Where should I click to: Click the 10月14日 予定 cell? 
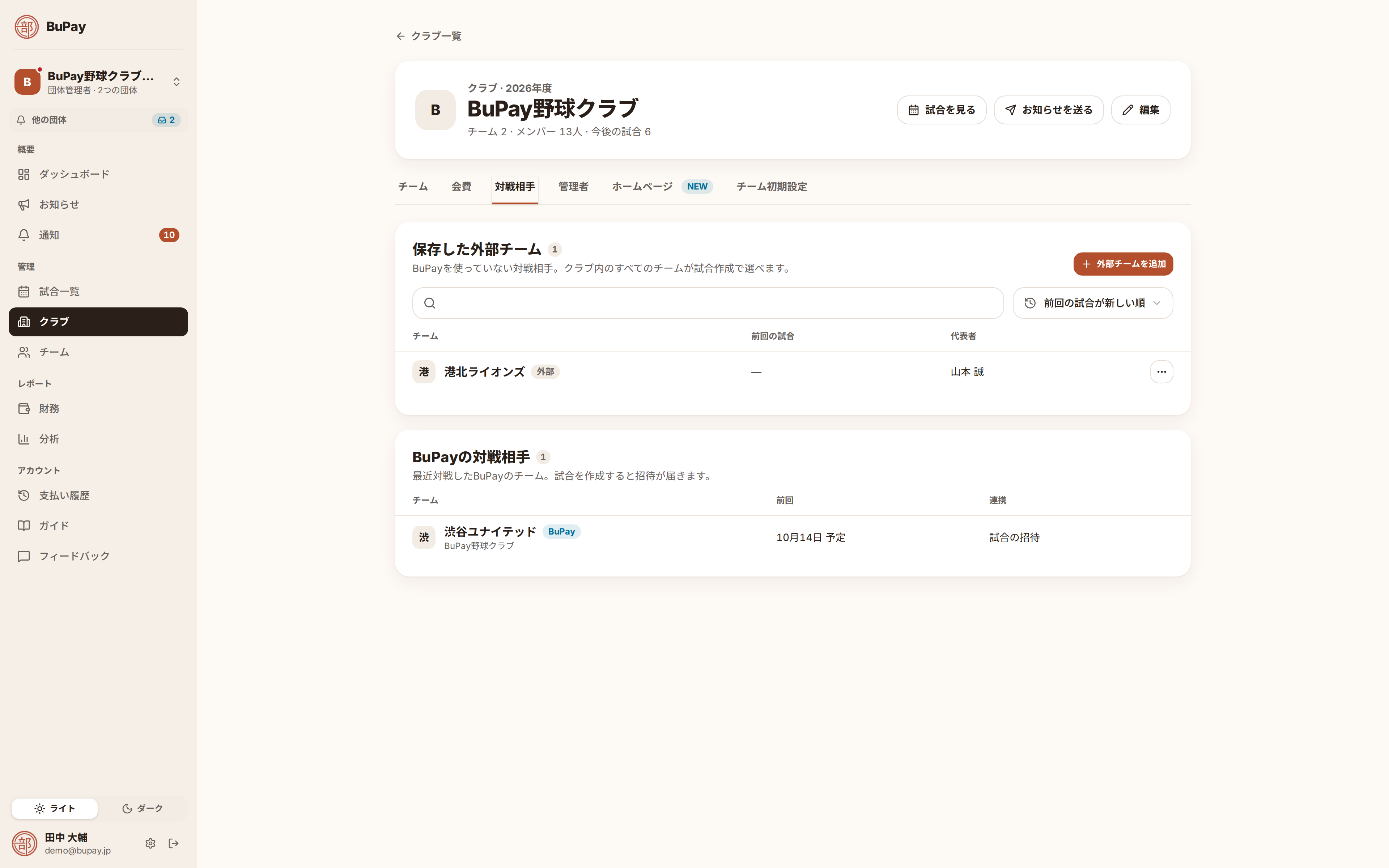coord(811,537)
